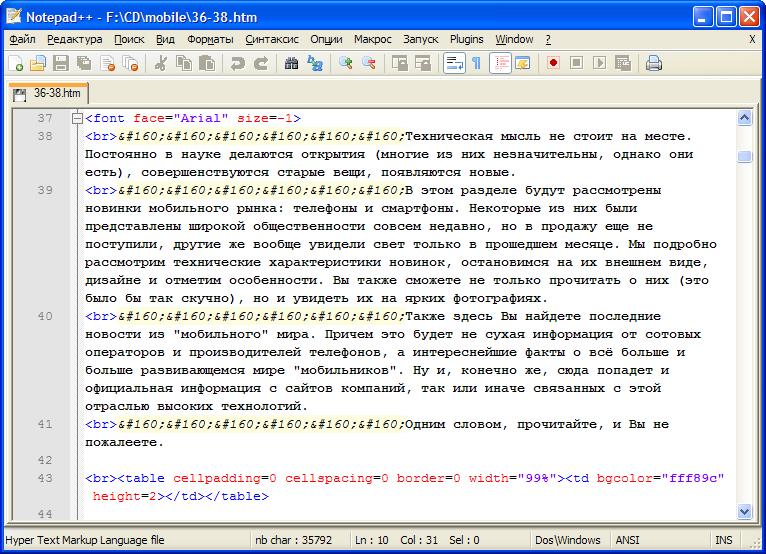Viewport: 766px width, 554px height.
Task: Click the scrollbar up arrow
Action: click(745, 118)
